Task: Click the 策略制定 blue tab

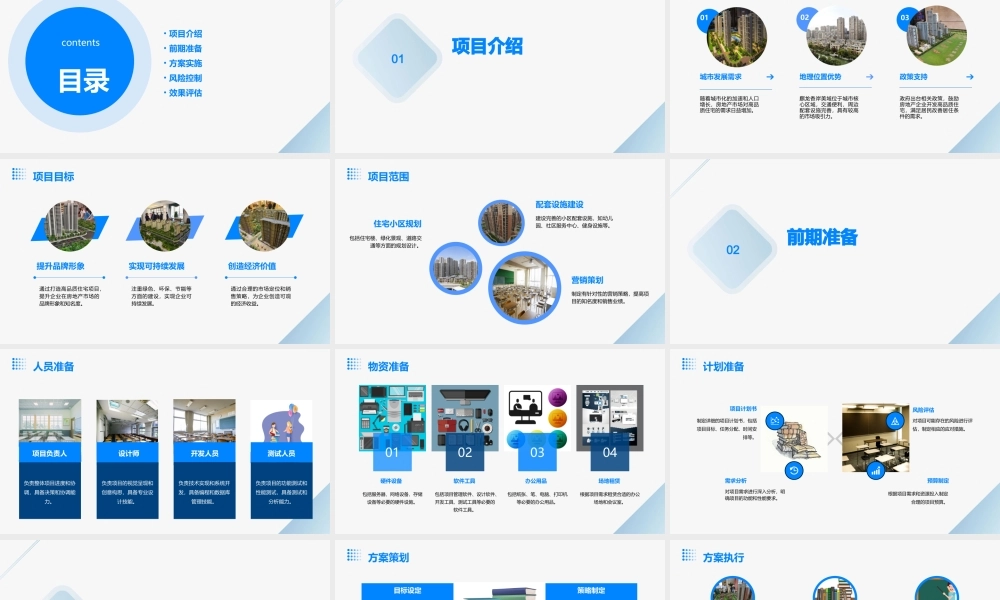Action: (x=591, y=590)
